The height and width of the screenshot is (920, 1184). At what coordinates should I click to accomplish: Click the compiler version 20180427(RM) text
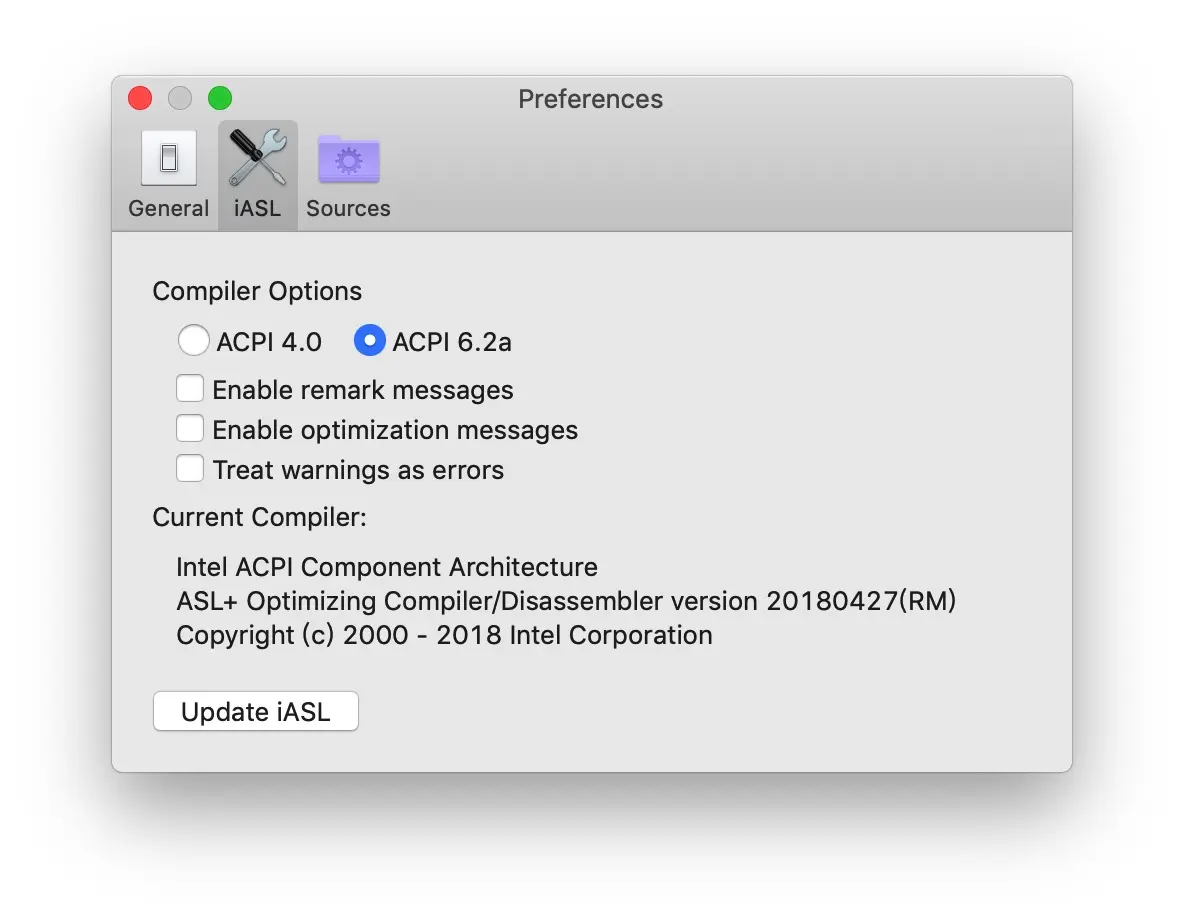(x=861, y=601)
